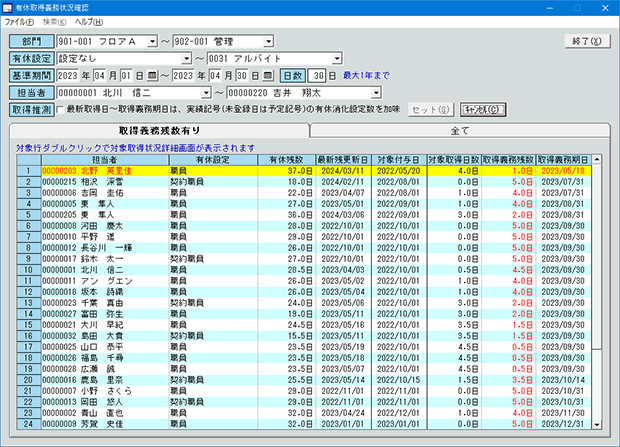
Task: Select row 00000011 アン グエン
Action: (x=304, y=281)
